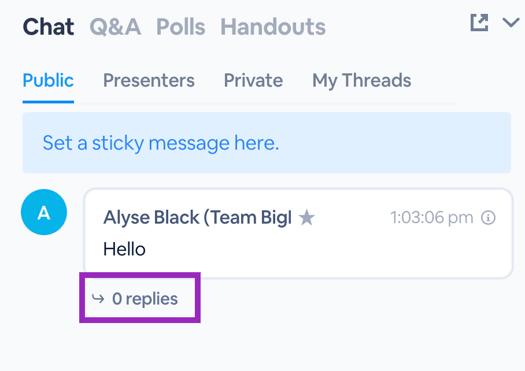Go to the Handouts tab
525x371 pixels.
(273, 27)
